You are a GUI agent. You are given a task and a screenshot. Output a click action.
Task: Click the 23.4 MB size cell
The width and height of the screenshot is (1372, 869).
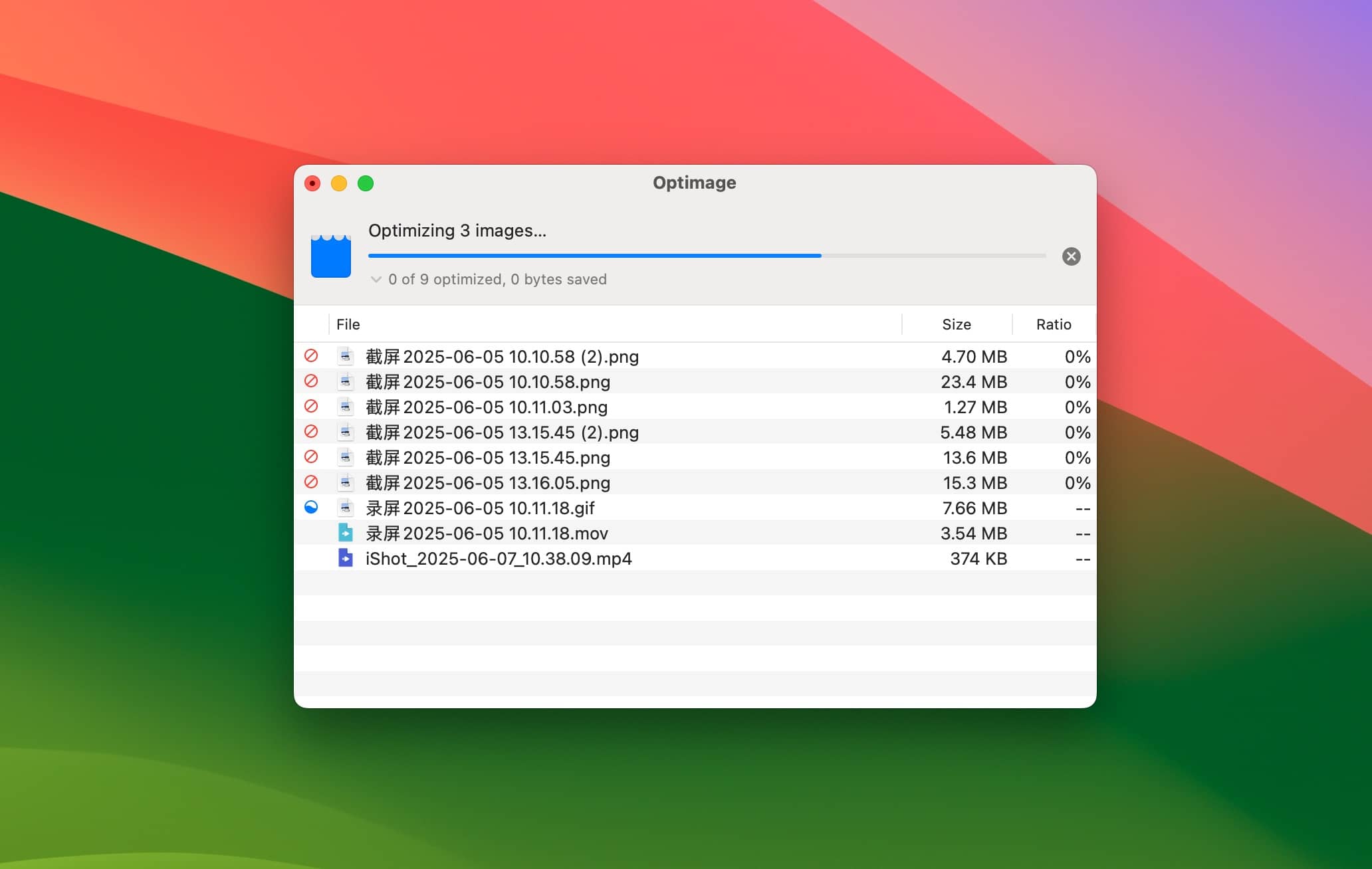point(973,382)
